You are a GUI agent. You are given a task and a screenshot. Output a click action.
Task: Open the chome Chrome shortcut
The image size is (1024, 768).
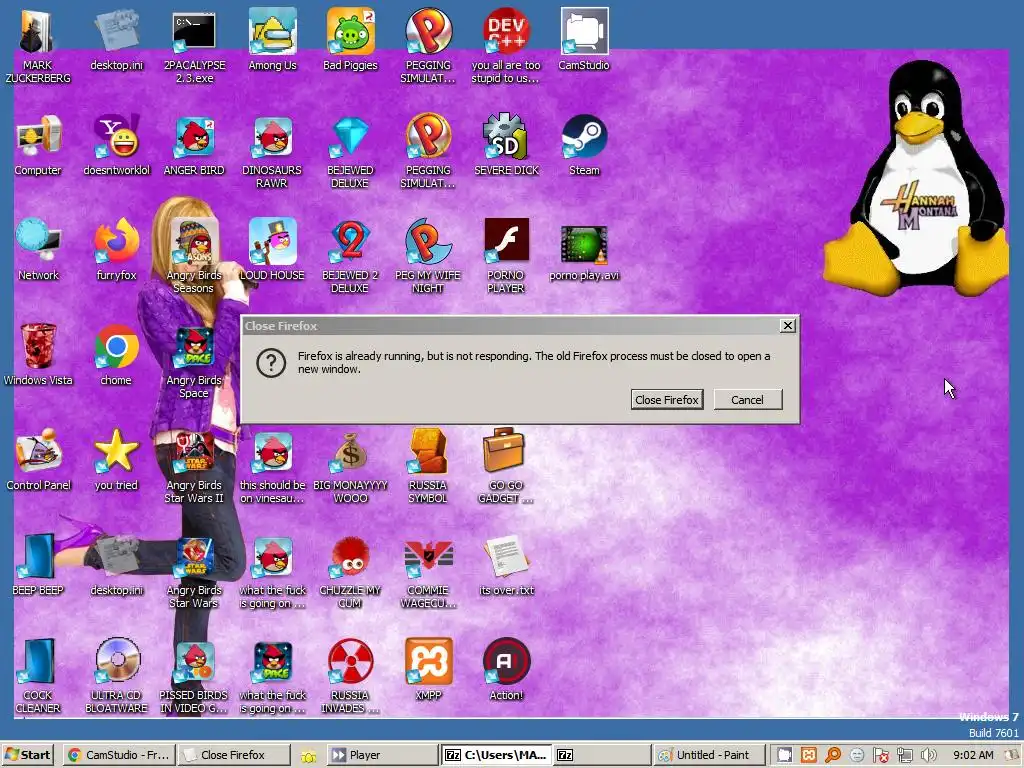pyautogui.click(x=116, y=355)
